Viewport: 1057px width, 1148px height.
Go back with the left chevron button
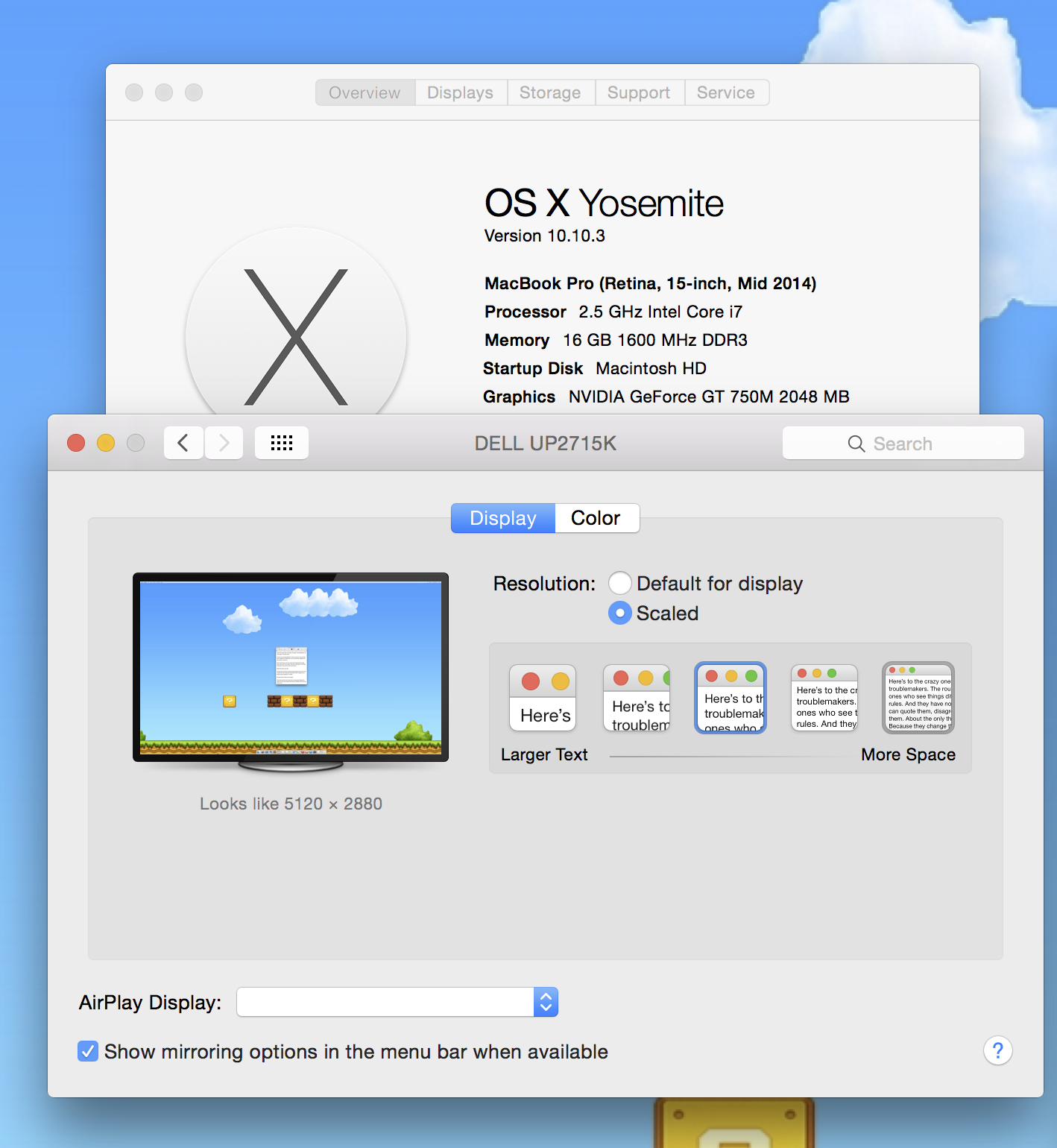pyautogui.click(x=183, y=444)
